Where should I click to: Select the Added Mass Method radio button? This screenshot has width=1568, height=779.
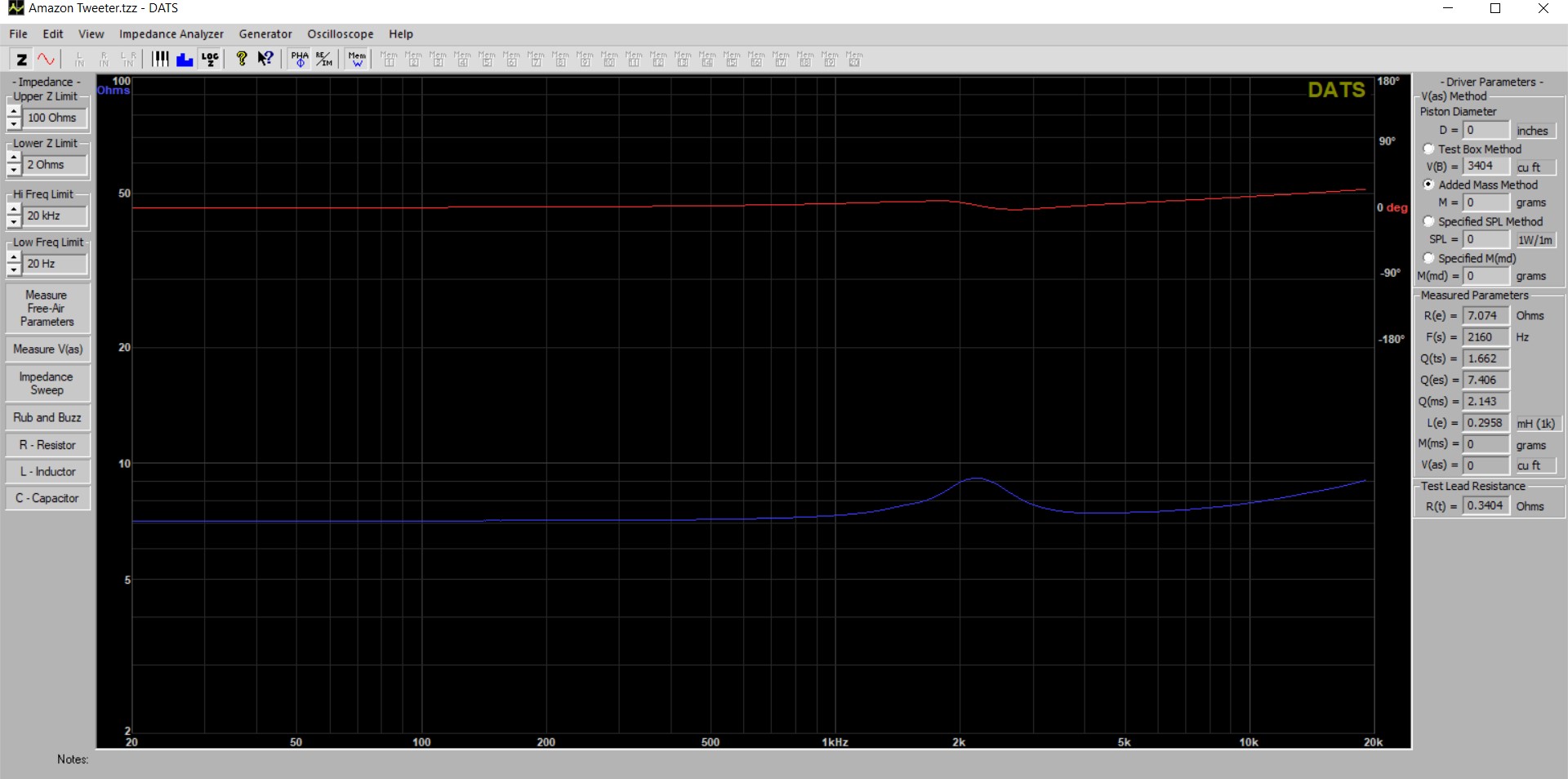point(1428,185)
